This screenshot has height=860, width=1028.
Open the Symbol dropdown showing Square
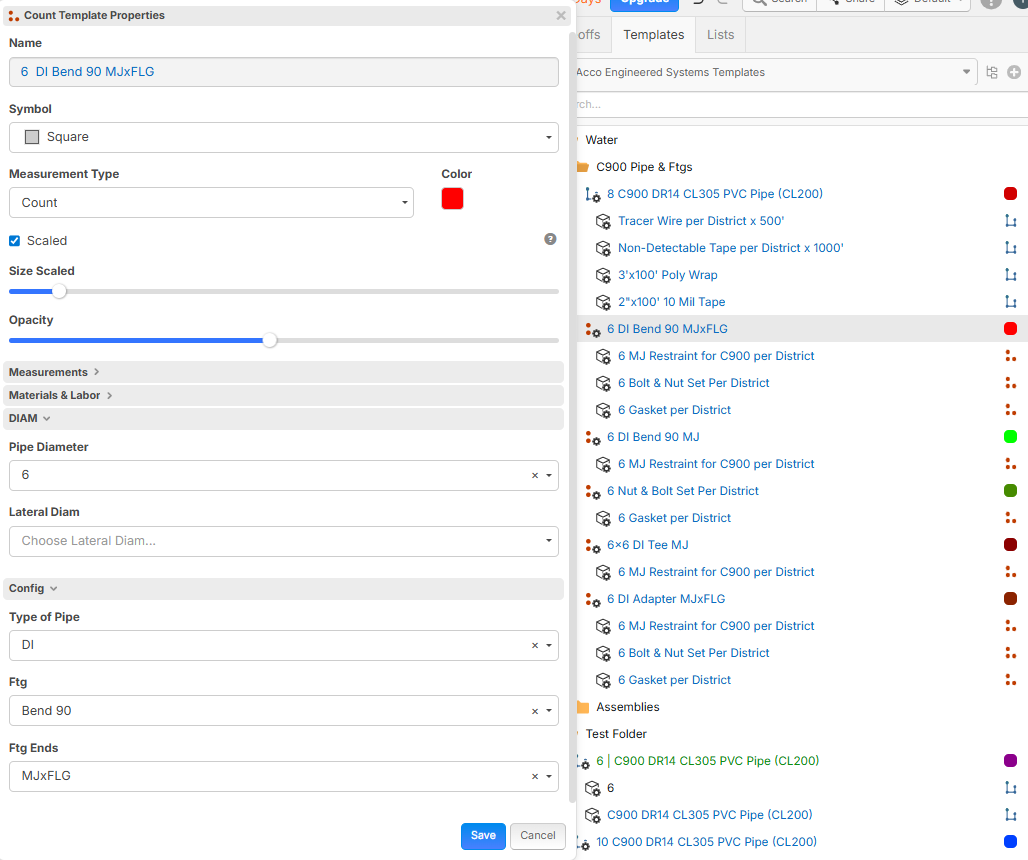(x=283, y=137)
